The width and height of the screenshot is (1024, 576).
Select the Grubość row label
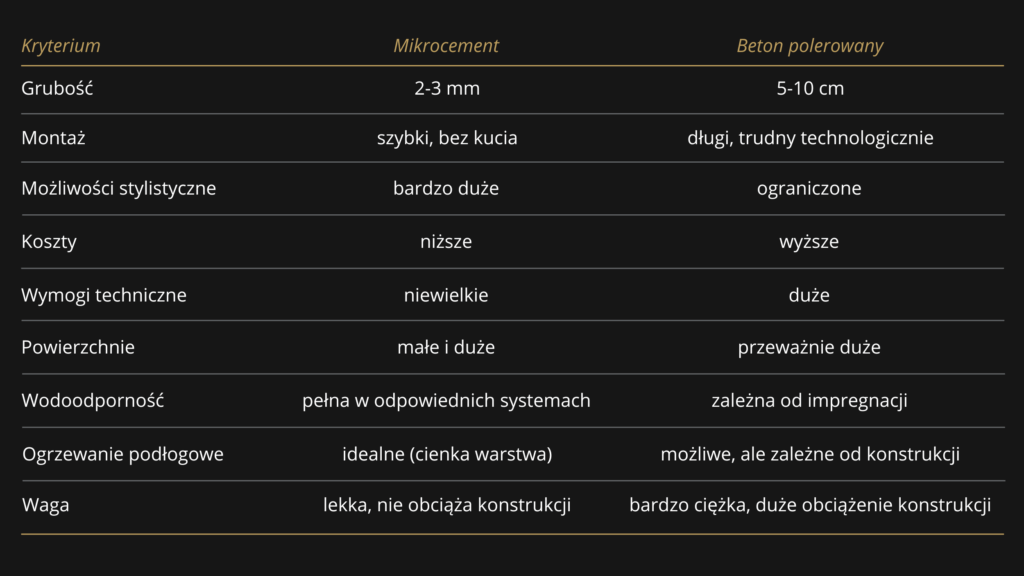tap(57, 88)
